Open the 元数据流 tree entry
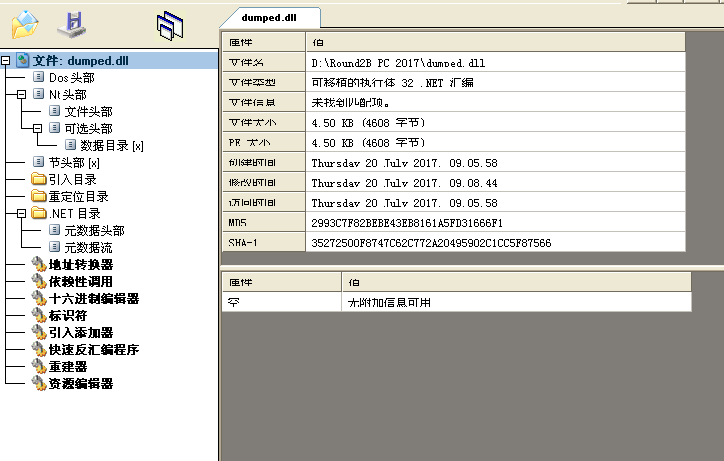 88,248
